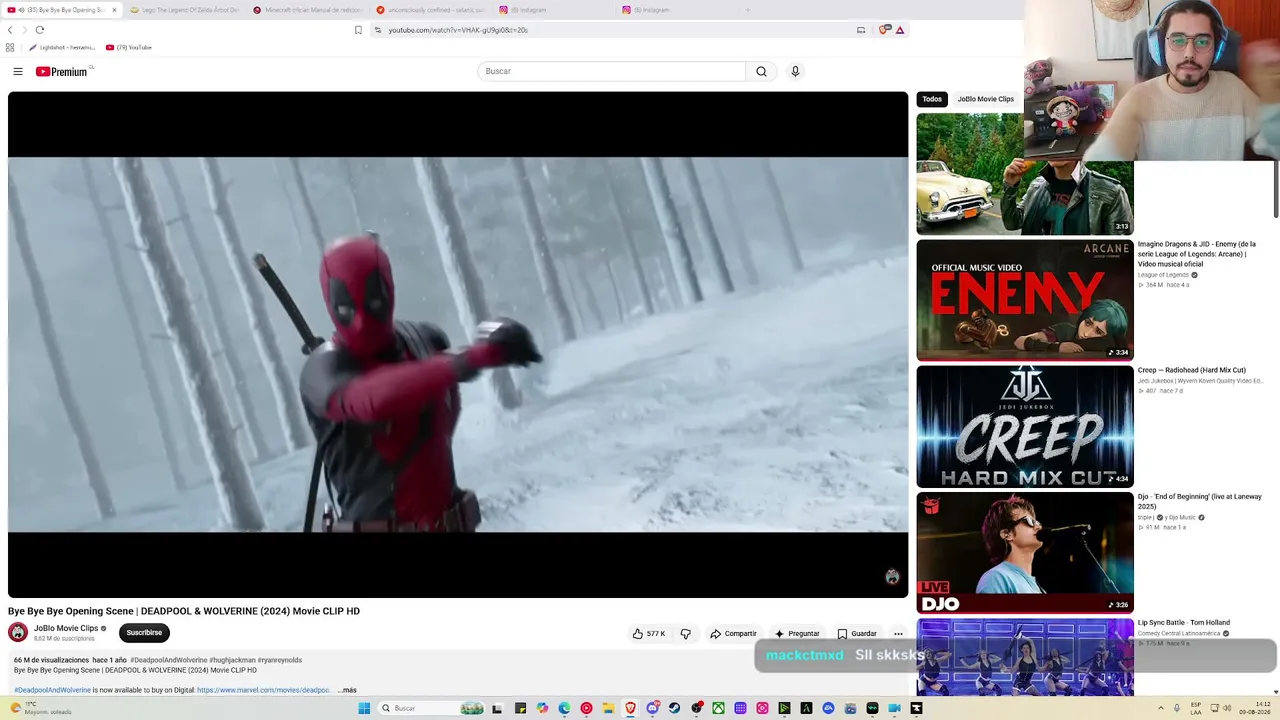Share the video via Compartir
This screenshot has height=720, width=1280.
[x=733, y=633]
